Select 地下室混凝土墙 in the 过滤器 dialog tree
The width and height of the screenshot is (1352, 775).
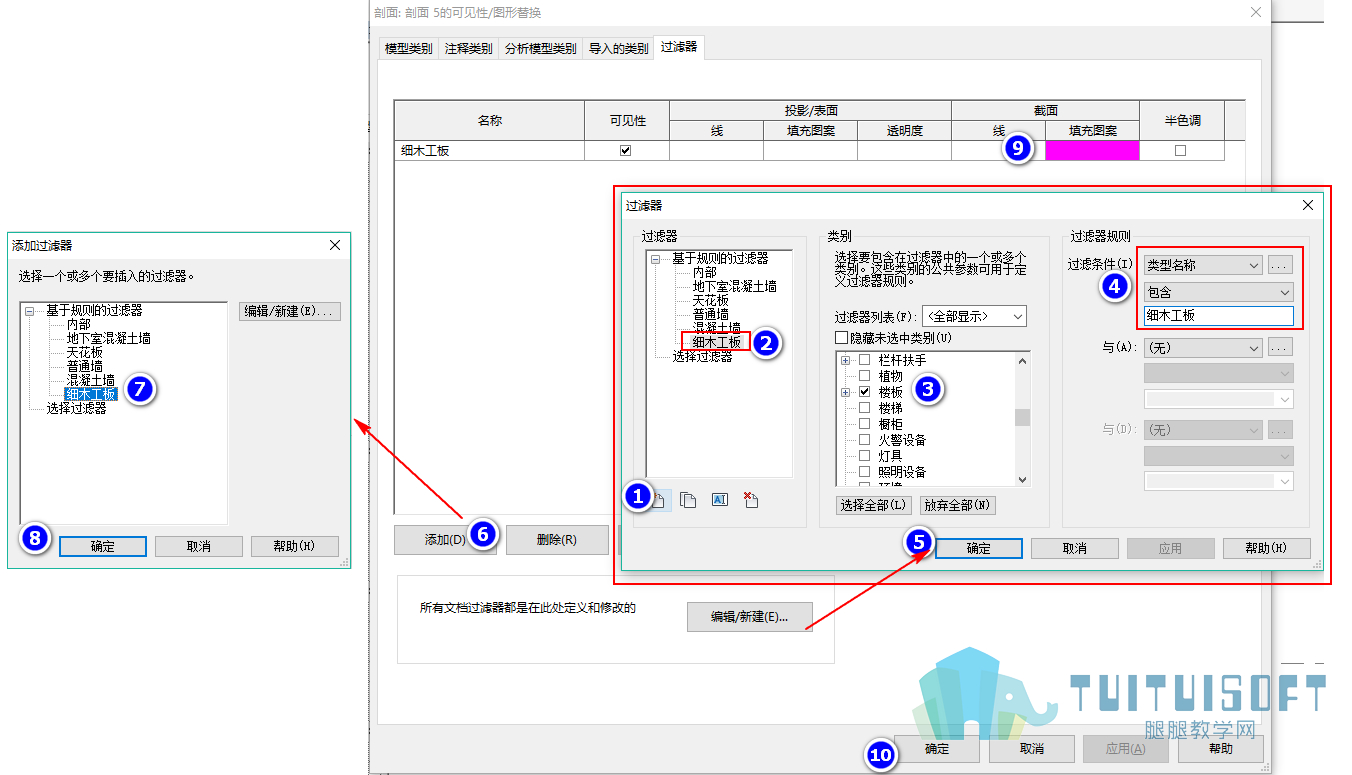tap(735, 286)
